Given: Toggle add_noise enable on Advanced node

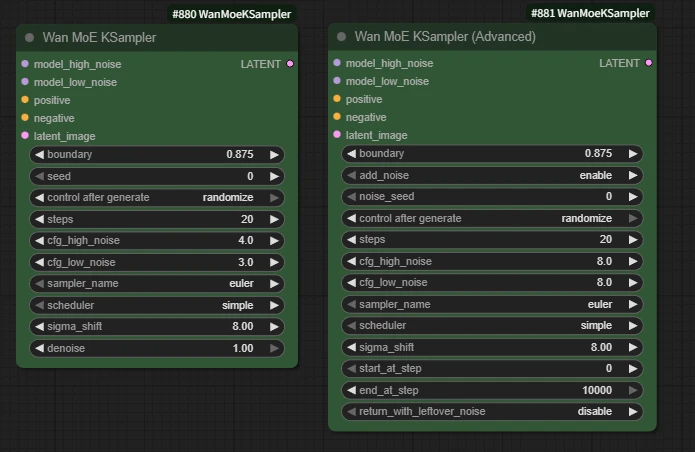Looking at the screenshot, I should (x=490, y=175).
